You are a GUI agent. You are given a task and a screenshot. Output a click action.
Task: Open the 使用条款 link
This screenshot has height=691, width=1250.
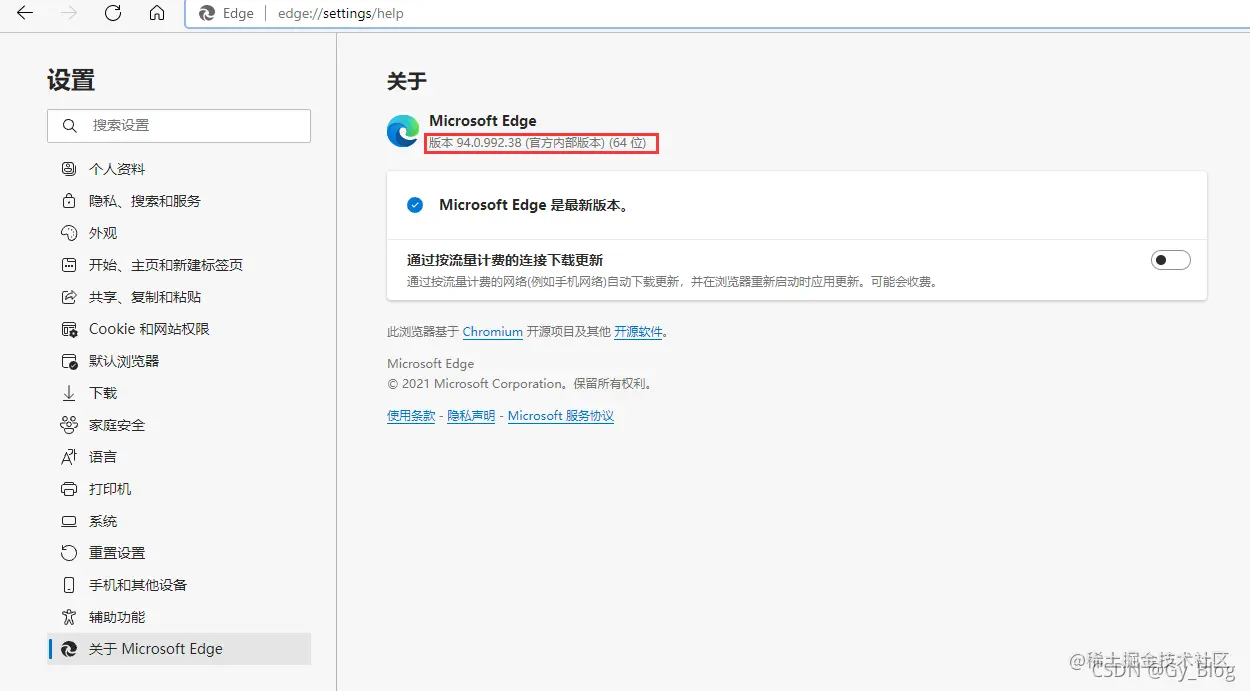[411, 416]
